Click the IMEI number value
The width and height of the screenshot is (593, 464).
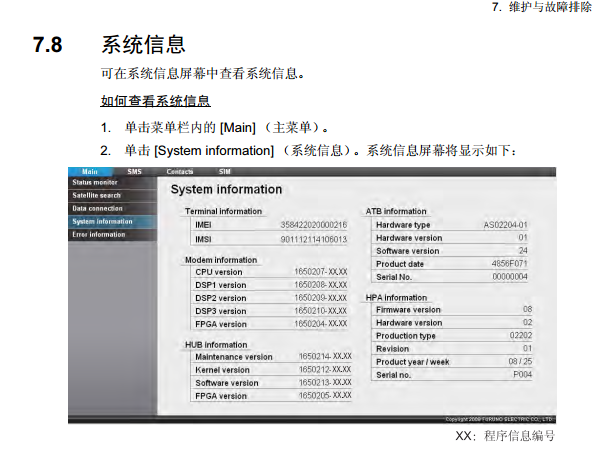coord(314,225)
